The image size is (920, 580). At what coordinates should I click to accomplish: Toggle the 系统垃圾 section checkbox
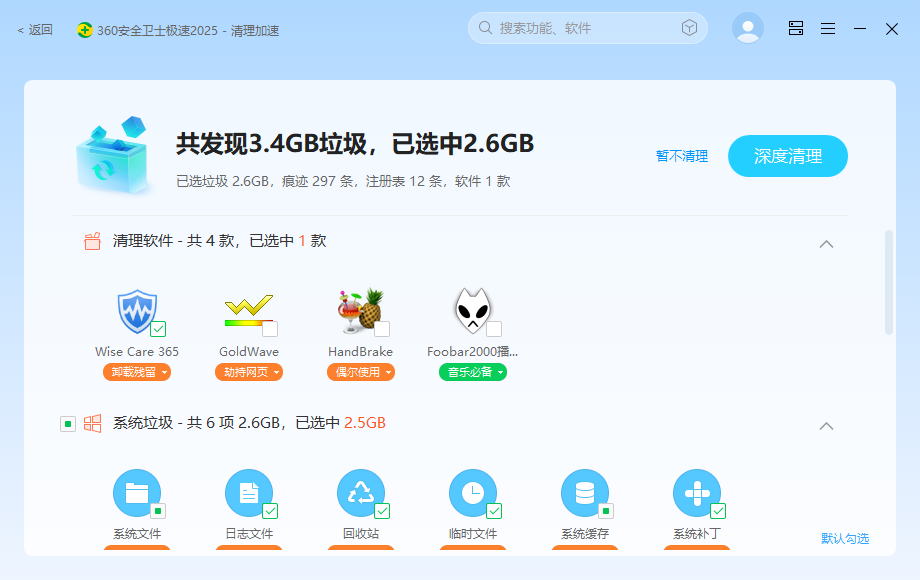pyautogui.click(x=68, y=423)
